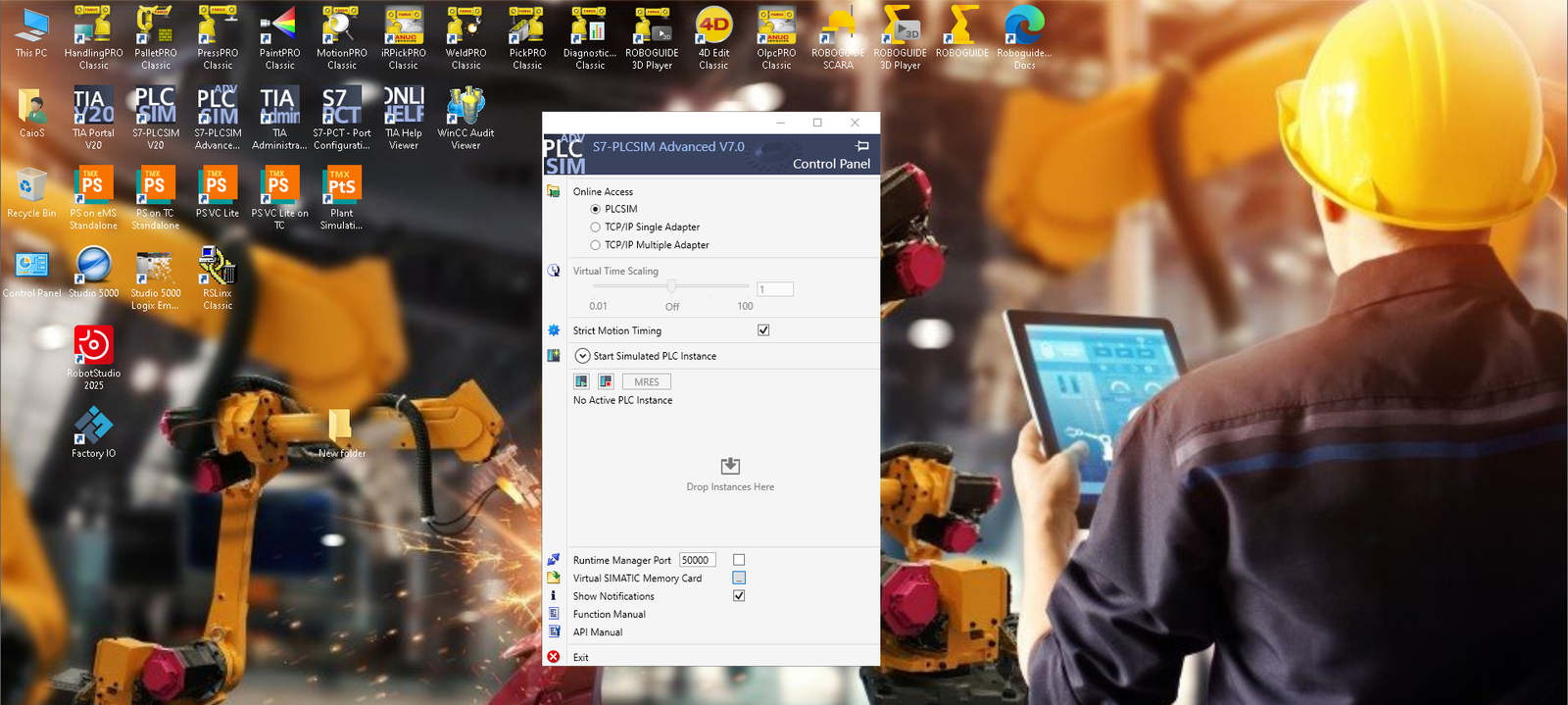Disable the Strict Motion Timing checkbox
This screenshot has height=705, width=1568.
763,330
